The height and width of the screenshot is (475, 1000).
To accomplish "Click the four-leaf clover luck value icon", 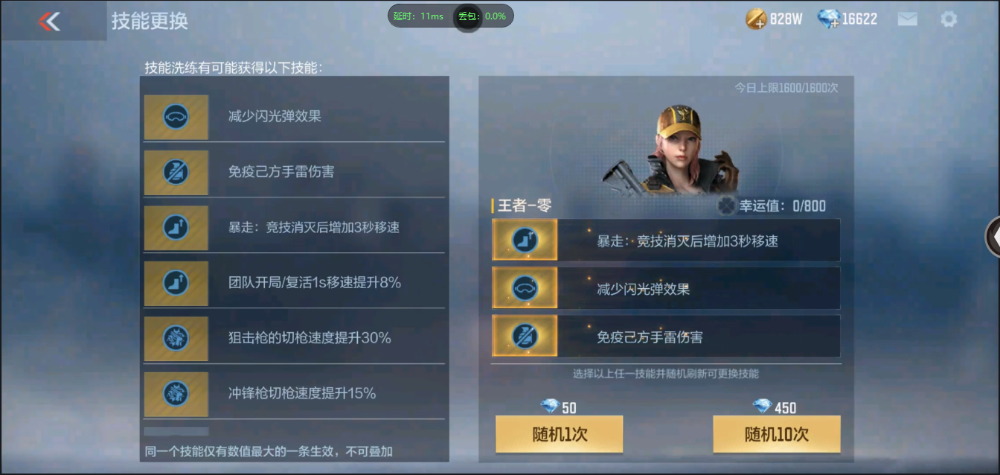I will [x=726, y=205].
